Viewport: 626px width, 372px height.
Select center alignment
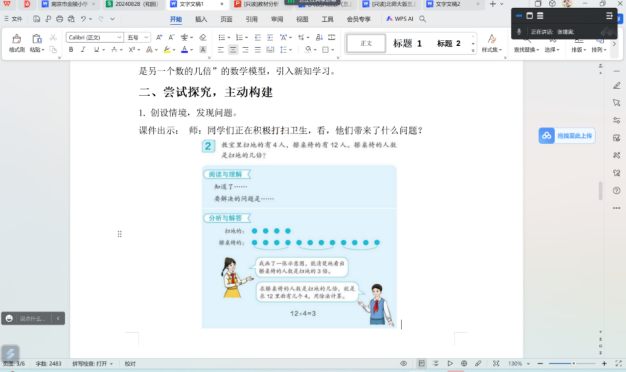click(x=233, y=49)
